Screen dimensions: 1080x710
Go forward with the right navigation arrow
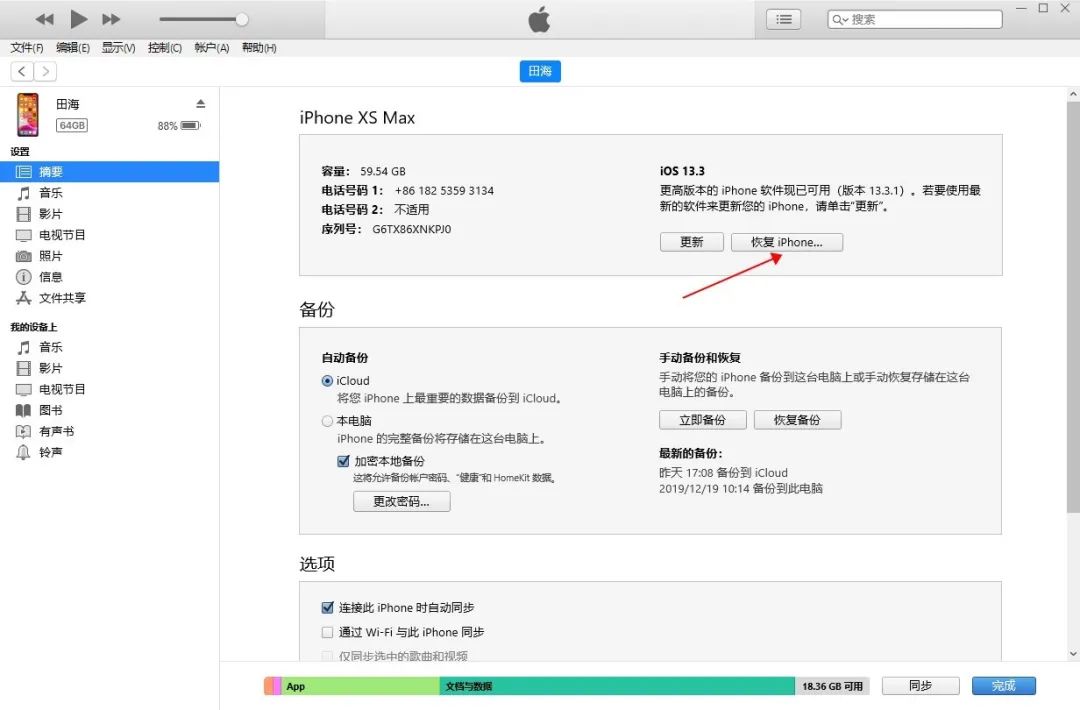tap(45, 71)
